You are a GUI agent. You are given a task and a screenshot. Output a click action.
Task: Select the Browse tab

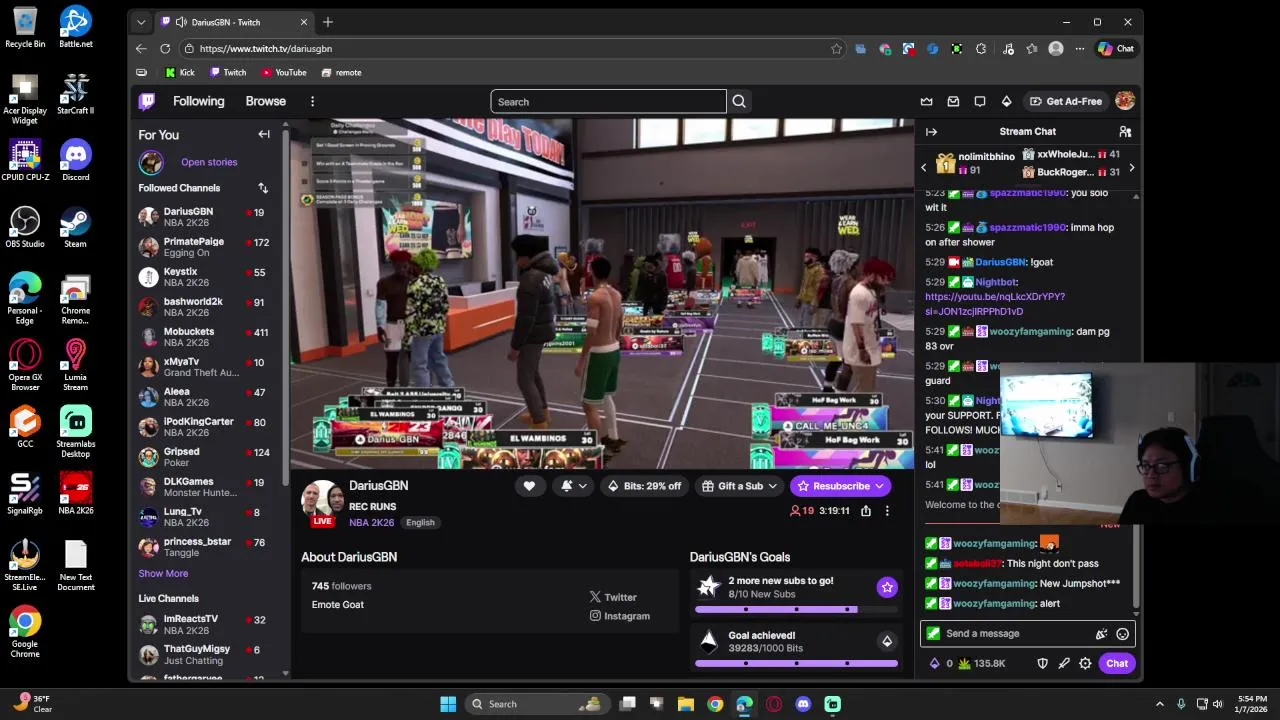tap(266, 101)
